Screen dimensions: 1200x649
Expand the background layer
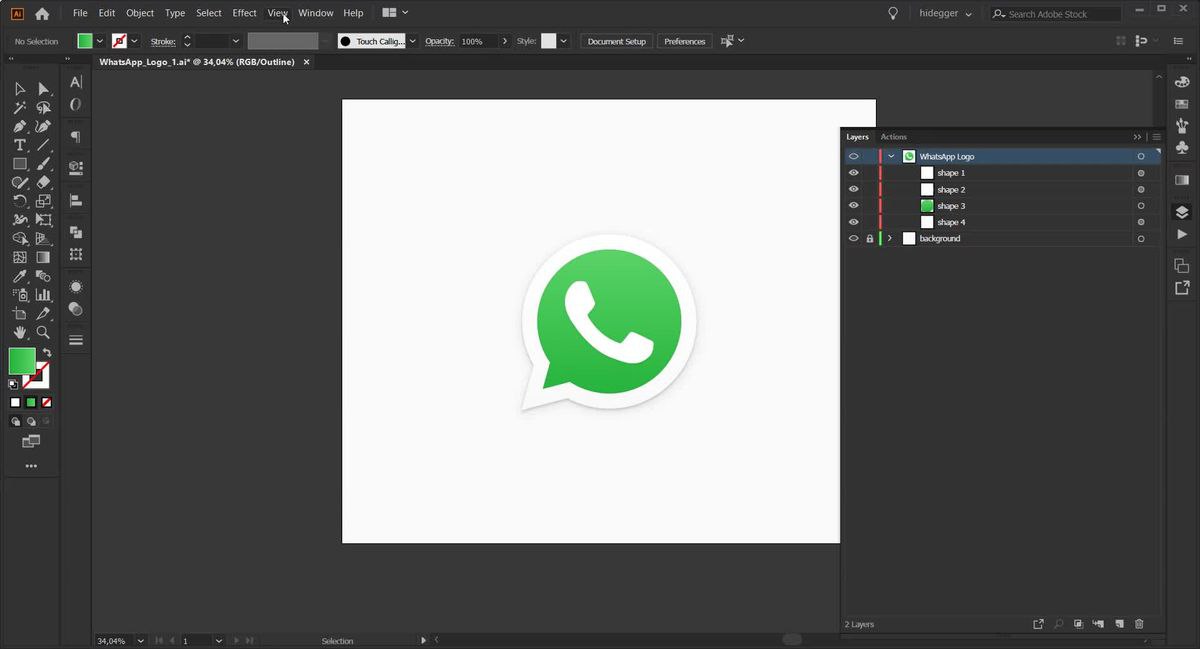coord(889,239)
